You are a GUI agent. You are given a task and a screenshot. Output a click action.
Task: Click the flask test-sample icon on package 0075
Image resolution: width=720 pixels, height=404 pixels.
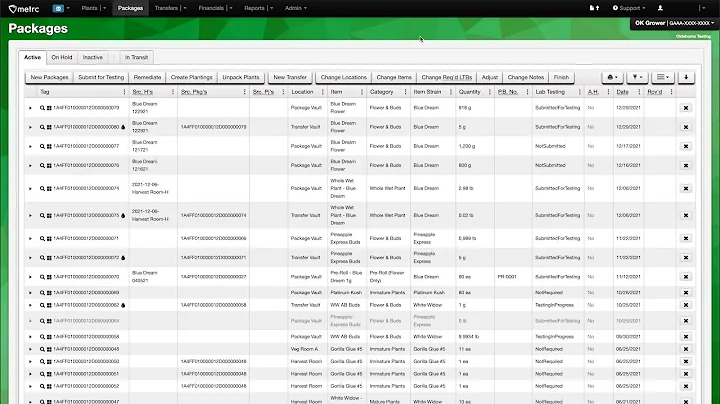[x=123, y=215]
